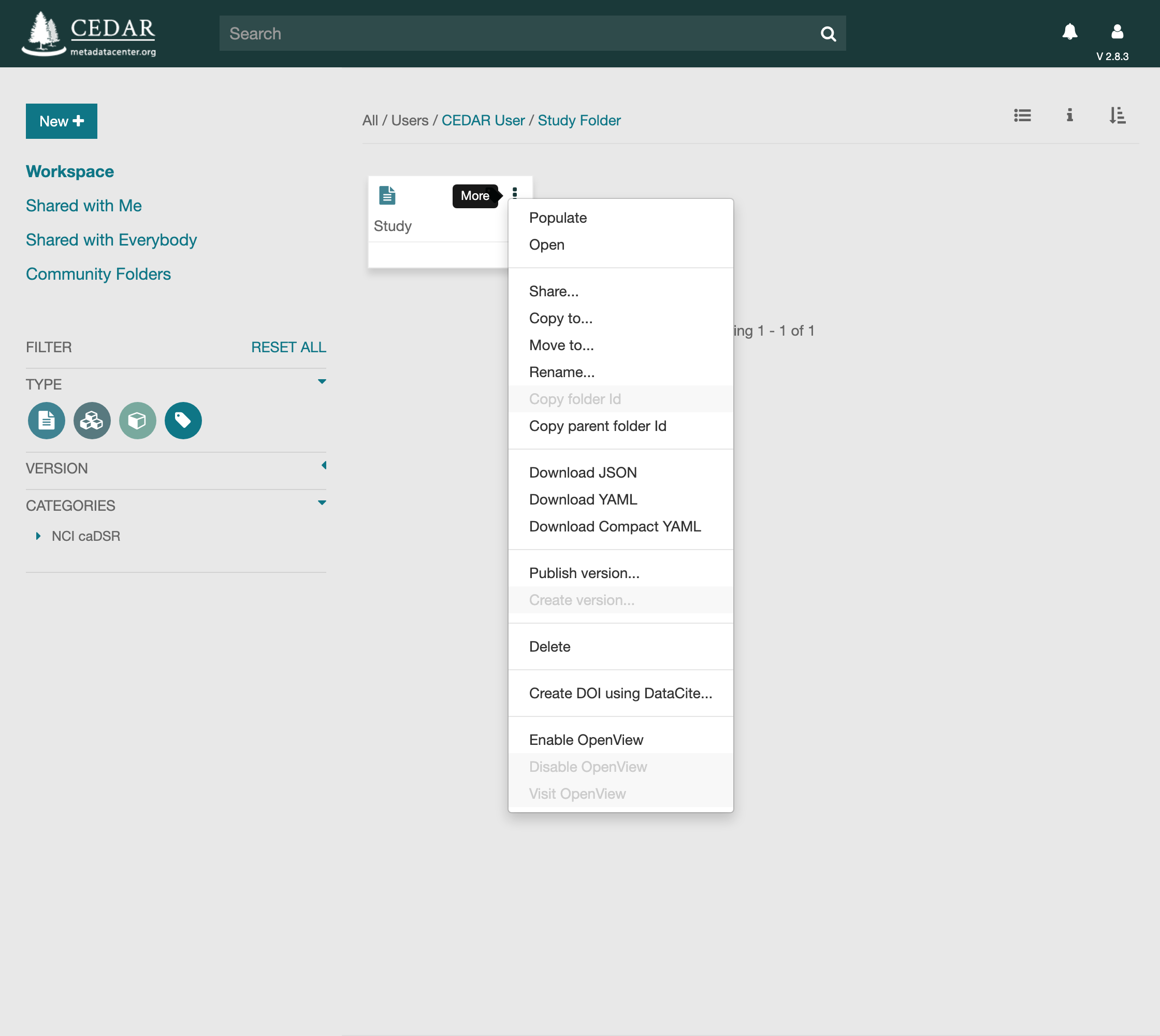This screenshot has height=1036, width=1160.
Task: Select Rename... menu entry
Action: [x=620, y=372]
